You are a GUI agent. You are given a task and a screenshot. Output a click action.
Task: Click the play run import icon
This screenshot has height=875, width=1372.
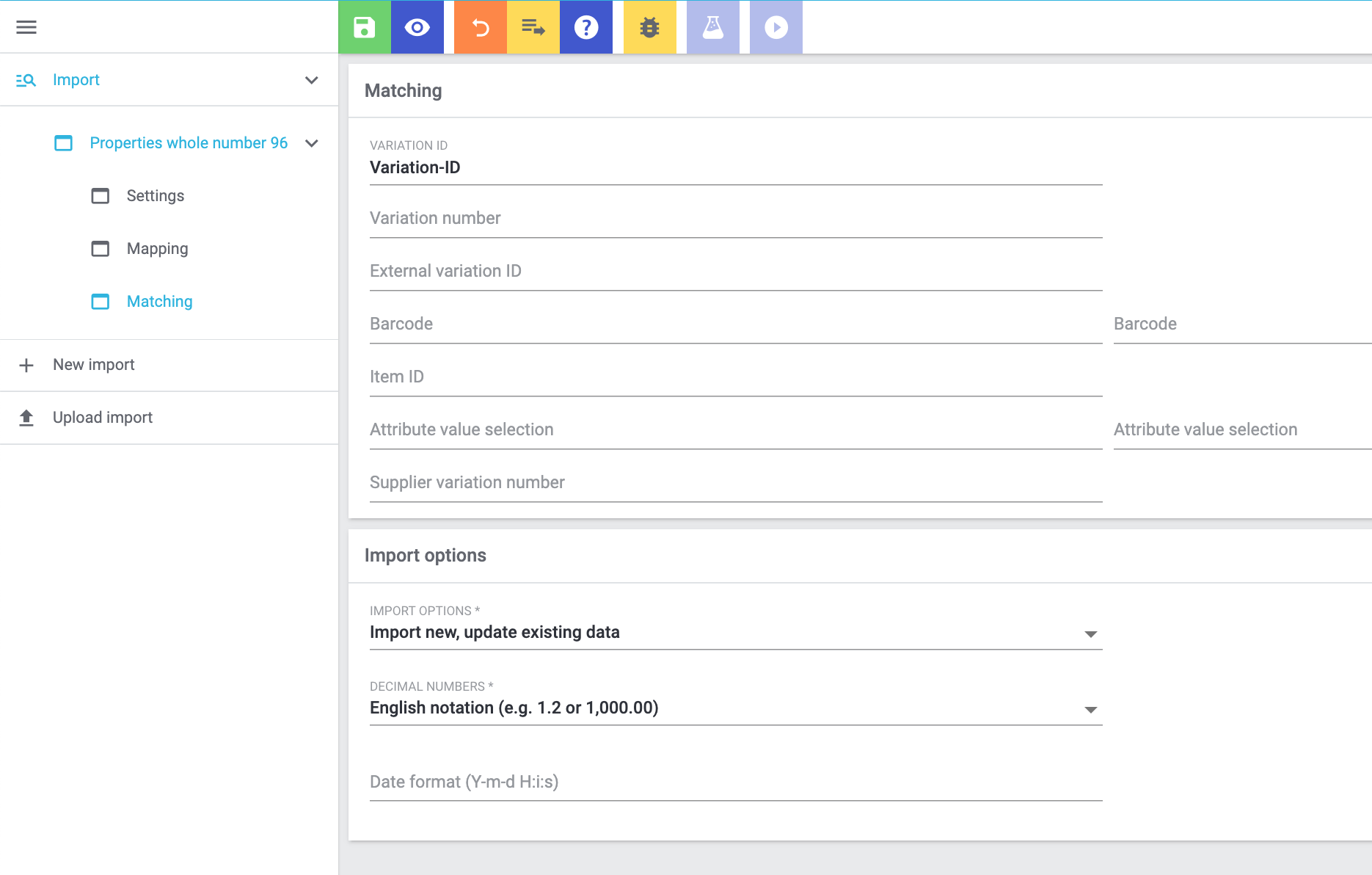click(x=776, y=27)
